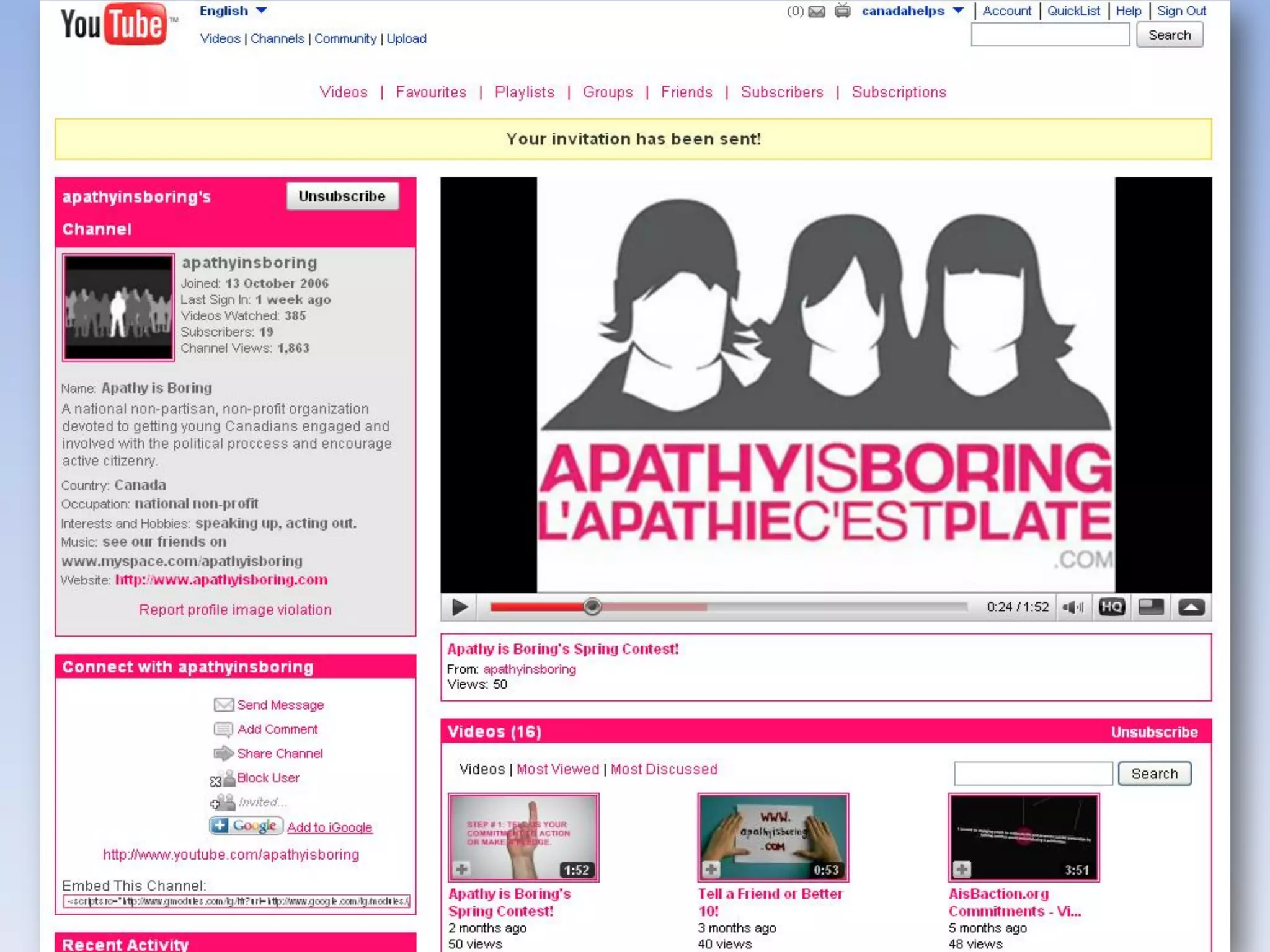Viewport: 1270px width, 952px height.
Task: Open the inbox envelope icon
Action: coord(817,11)
